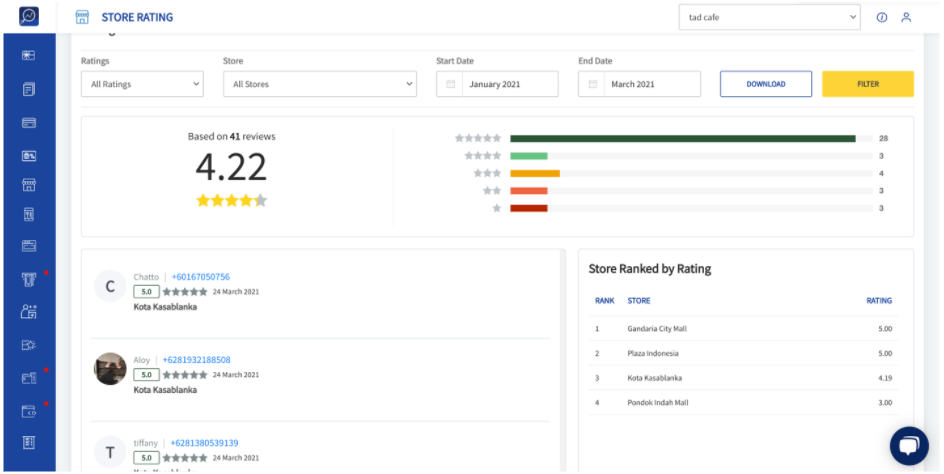This screenshot has width=944, height=474.
Task: Expand the All Stores dropdown
Action: click(x=320, y=84)
